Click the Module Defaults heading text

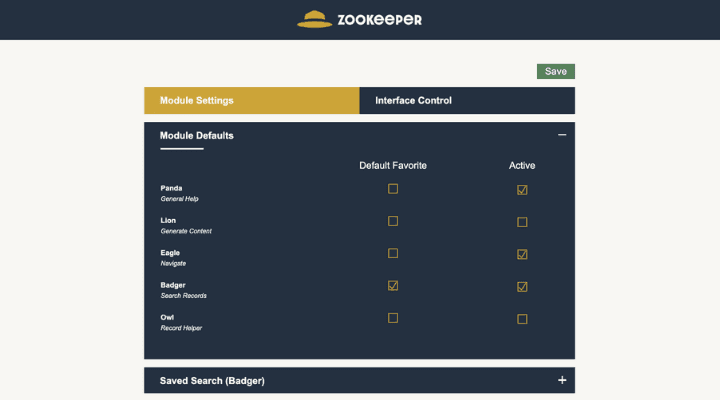tap(197, 135)
